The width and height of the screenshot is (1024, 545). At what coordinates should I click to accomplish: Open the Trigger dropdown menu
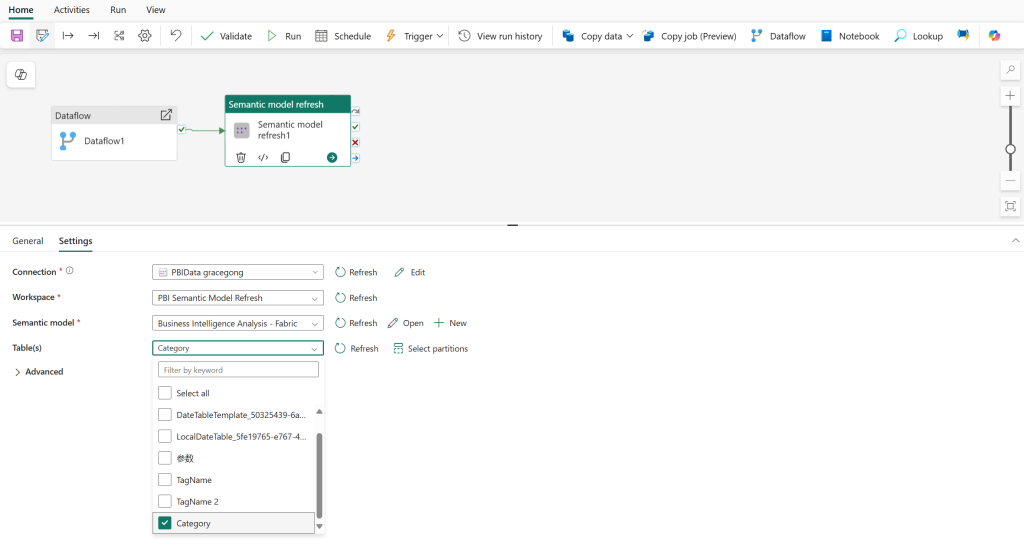414,36
